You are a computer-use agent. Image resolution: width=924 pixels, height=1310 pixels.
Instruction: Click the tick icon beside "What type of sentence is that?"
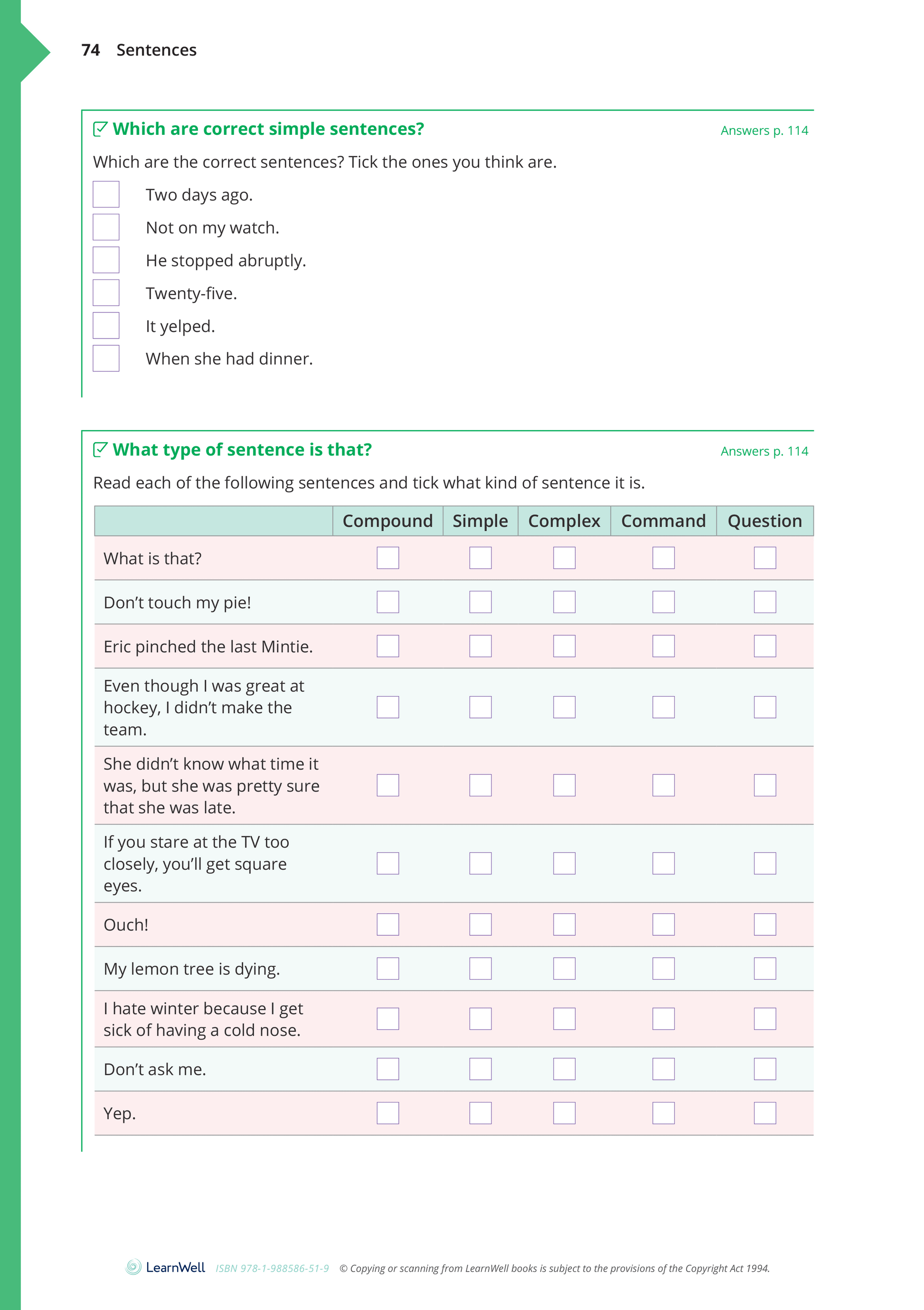point(101,450)
